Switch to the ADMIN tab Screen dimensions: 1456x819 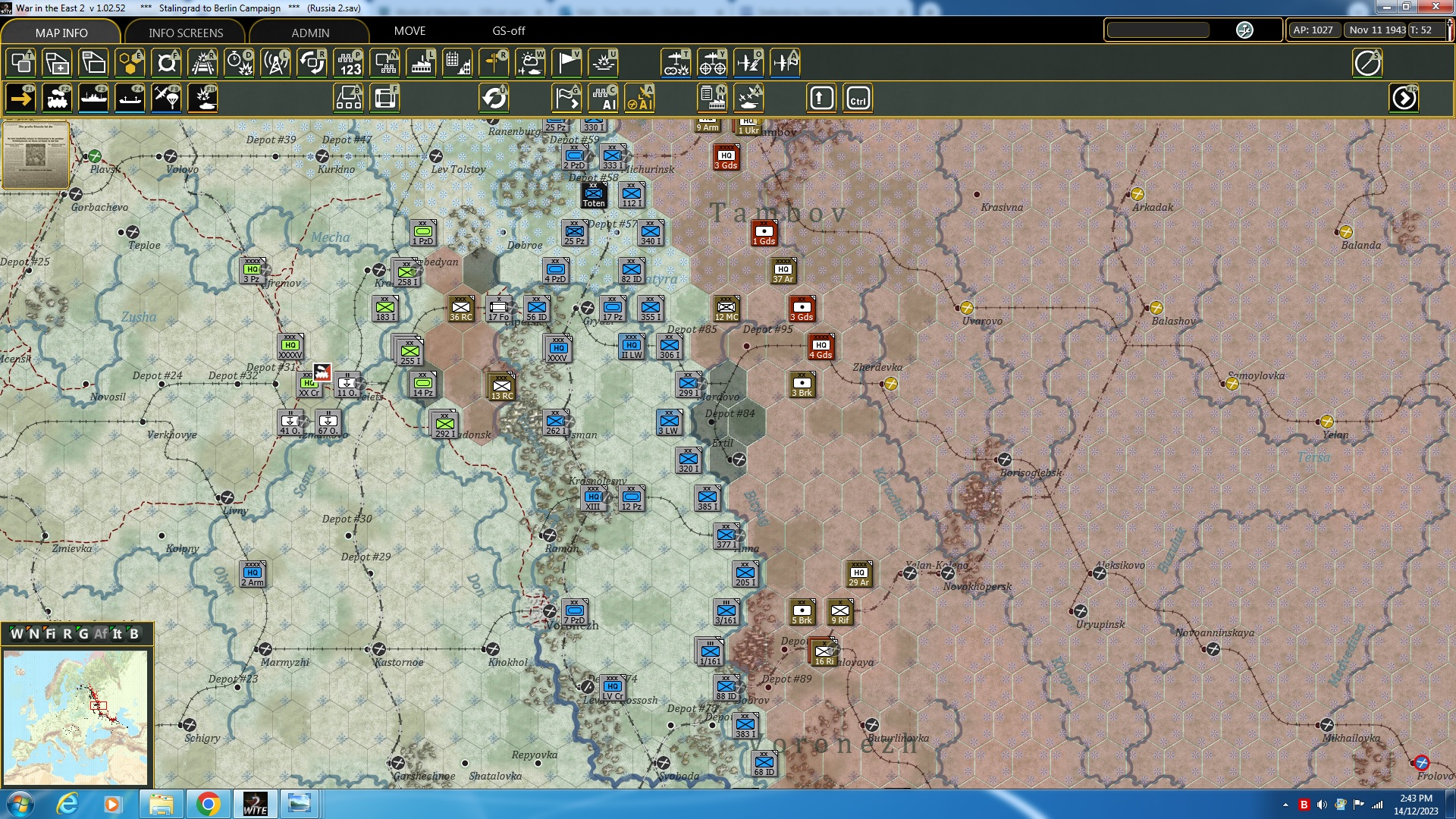pyautogui.click(x=310, y=33)
